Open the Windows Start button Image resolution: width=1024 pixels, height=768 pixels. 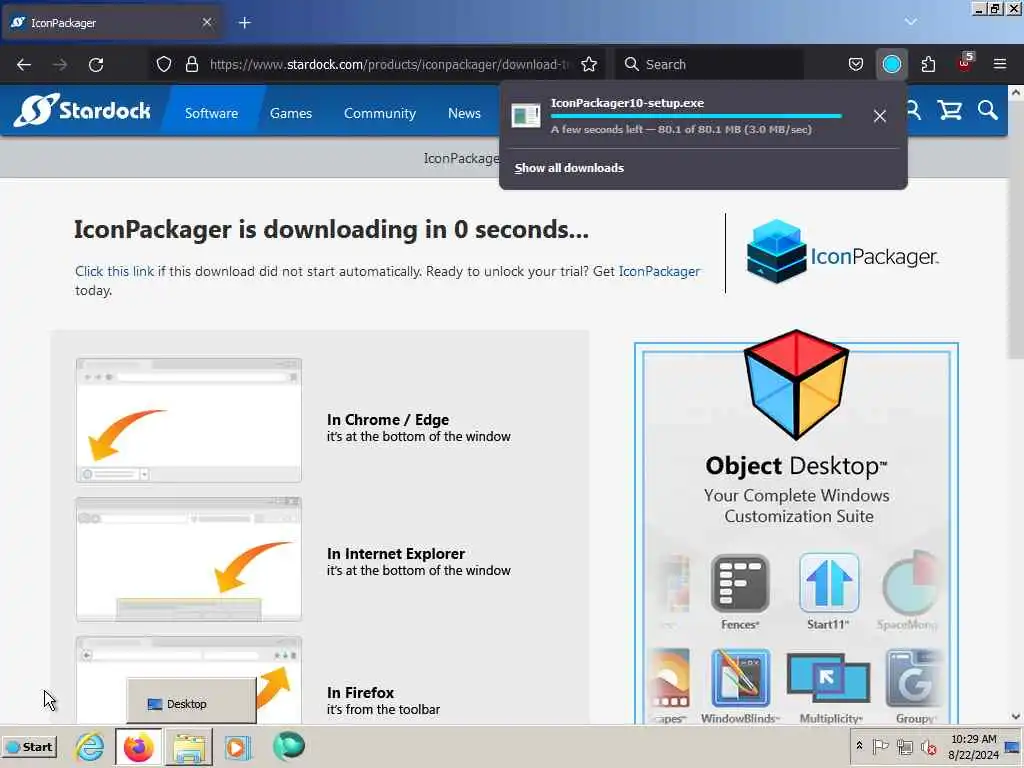pyautogui.click(x=29, y=746)
